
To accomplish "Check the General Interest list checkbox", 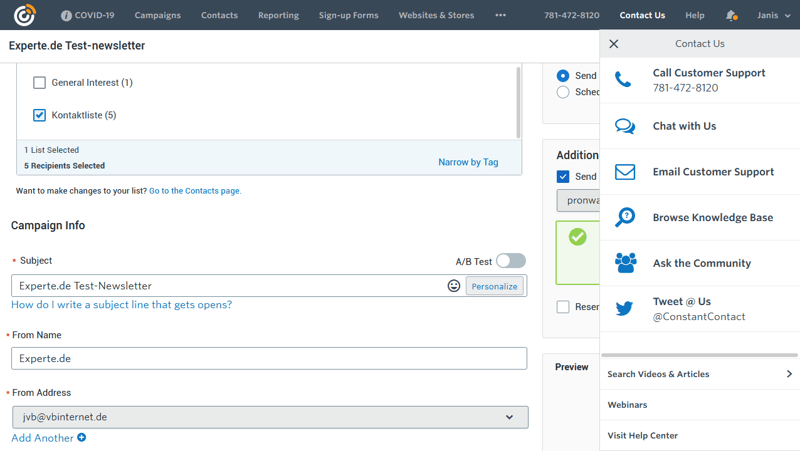I will point(40,83).
